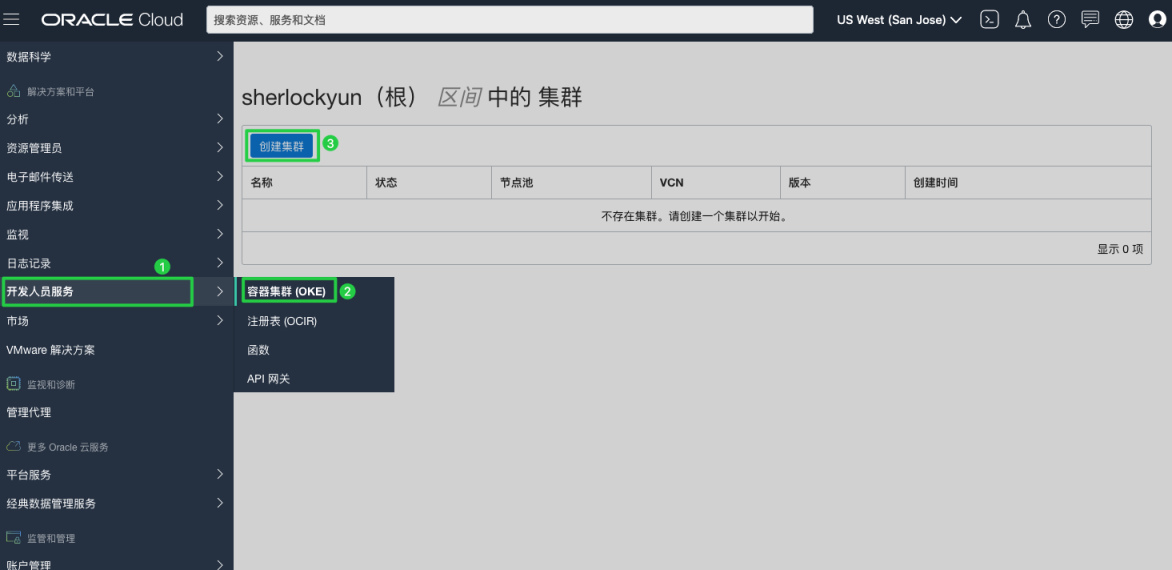
Task: Open the support chat icon
Action: [x=1090, y=20]
